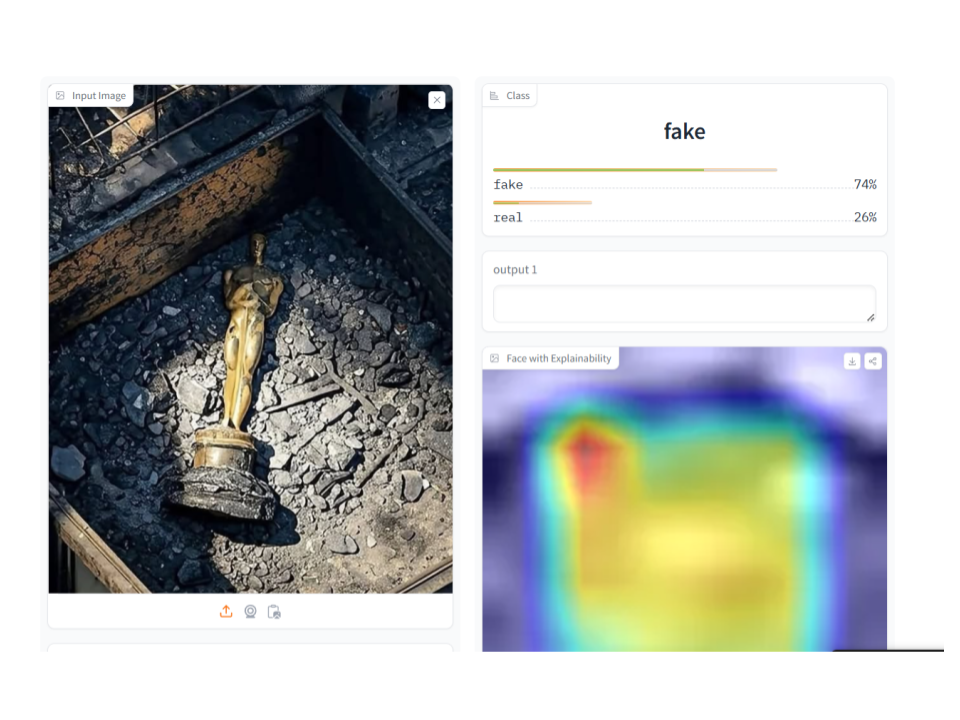This screenshot has height=720, width=960.
Task: Click inside the output 1 text box
Action: 684,304
